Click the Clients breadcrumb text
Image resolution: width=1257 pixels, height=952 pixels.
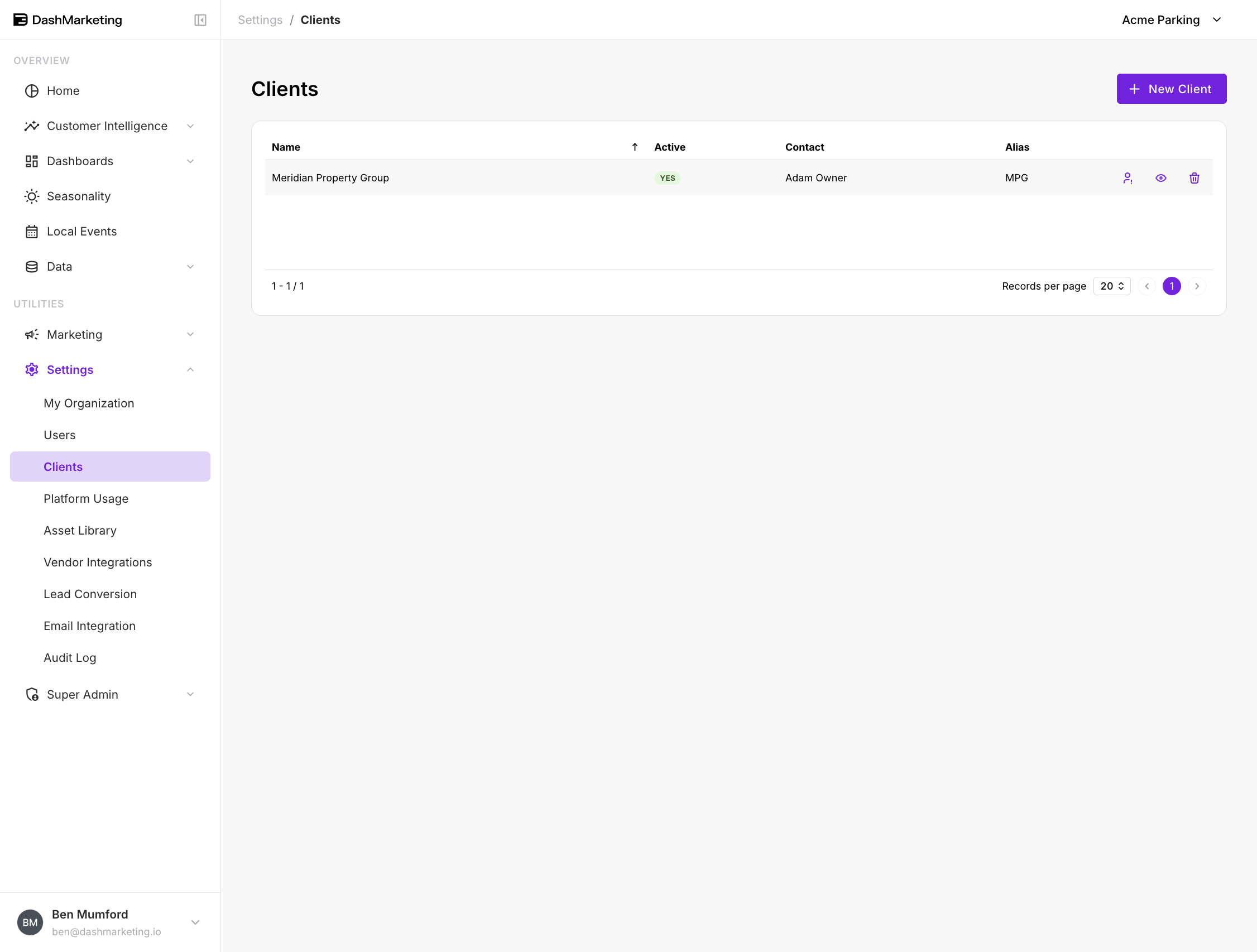click(320, 20)
